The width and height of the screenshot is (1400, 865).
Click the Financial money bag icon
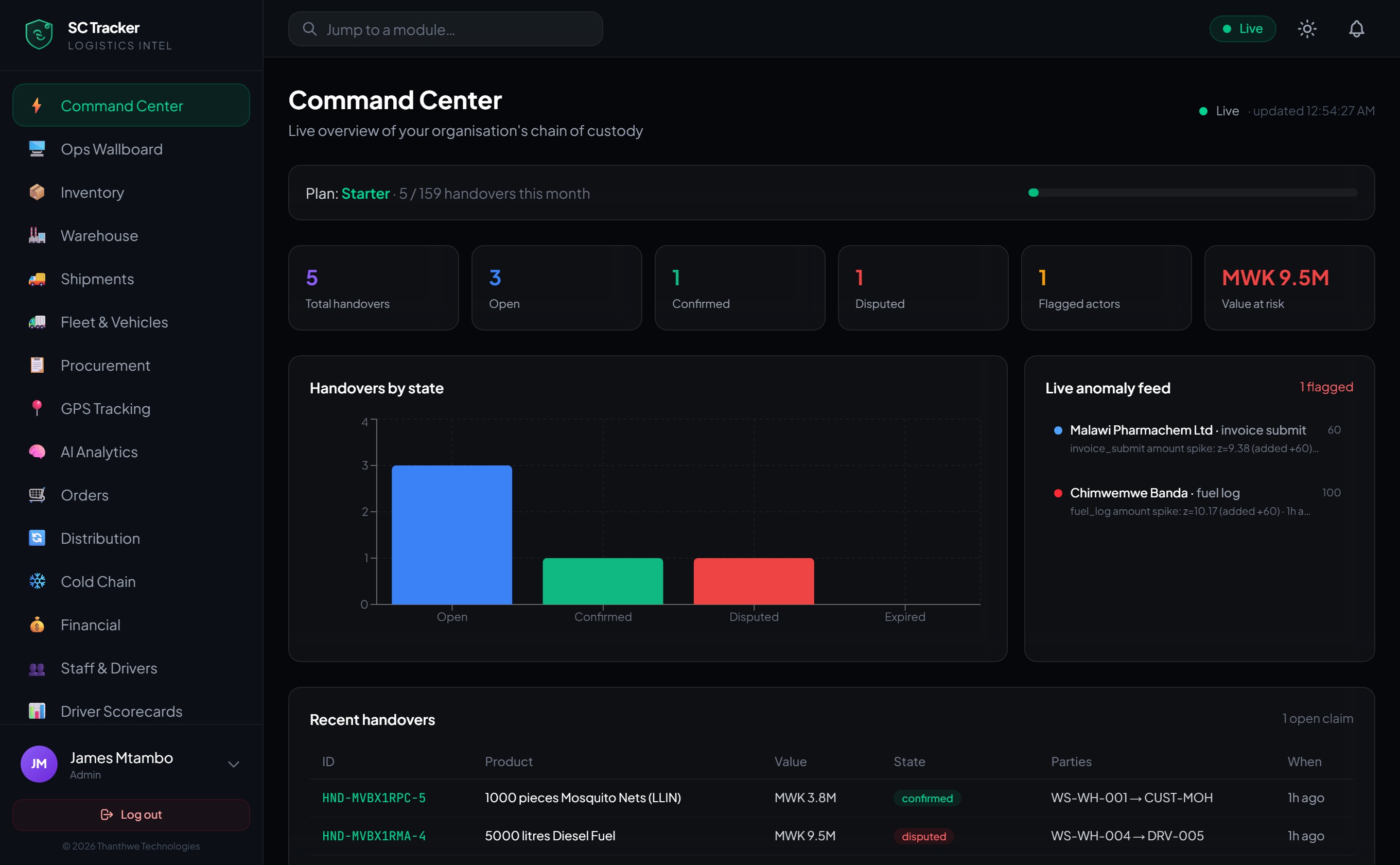tap(37, 625)
